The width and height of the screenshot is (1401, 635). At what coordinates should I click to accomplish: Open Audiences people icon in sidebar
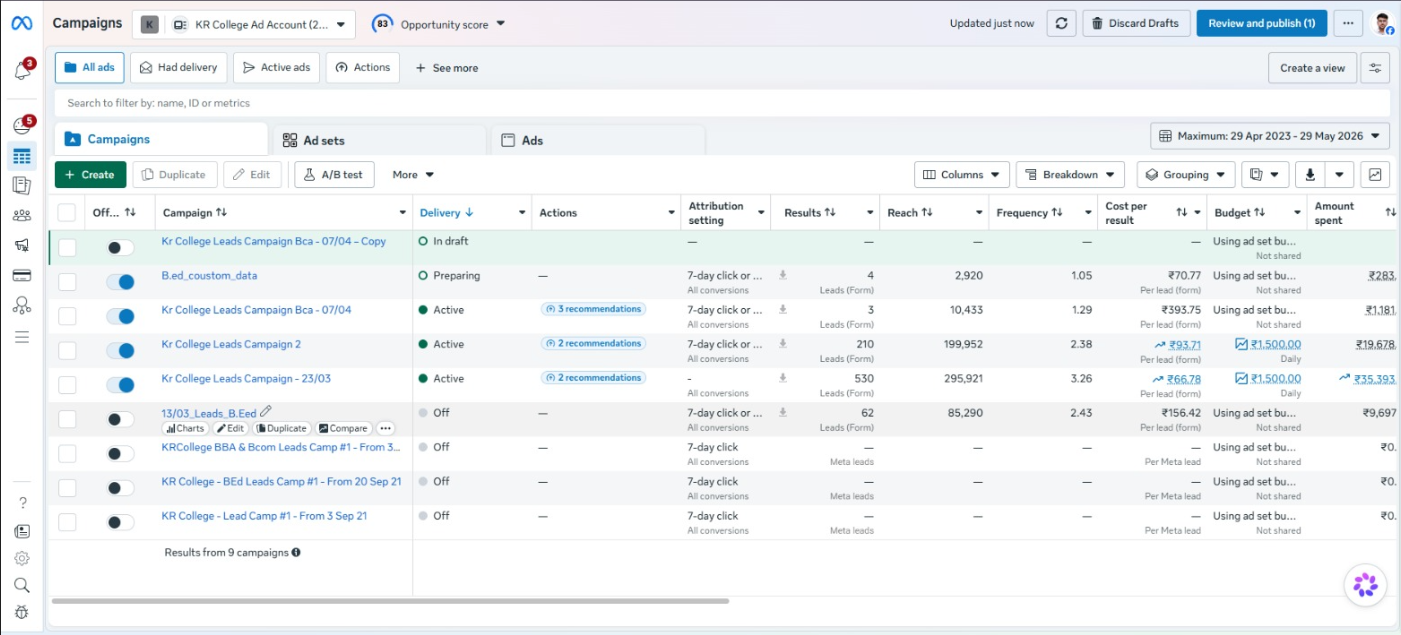coord(22,215)
